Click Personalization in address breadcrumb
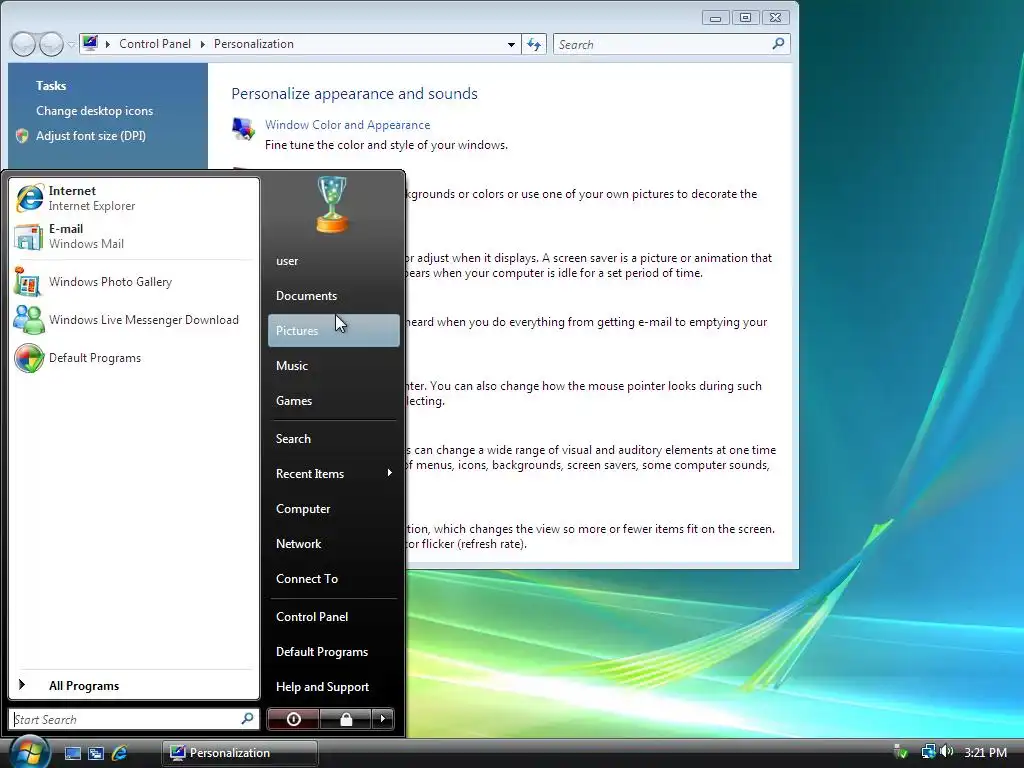The image size is (1024, 768). pos(253,44)
